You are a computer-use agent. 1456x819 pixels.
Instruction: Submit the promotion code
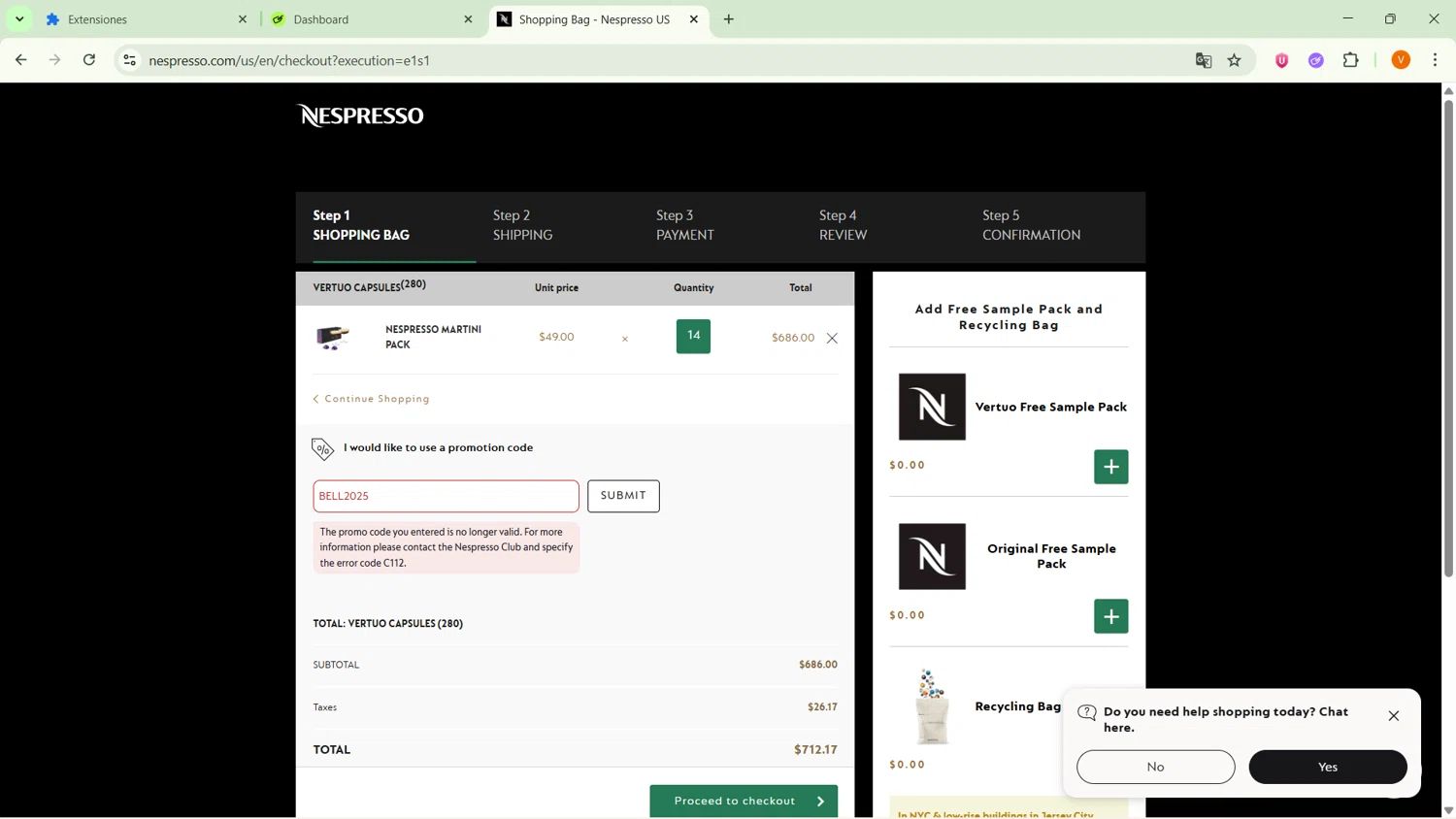click(x=623, y=496)
